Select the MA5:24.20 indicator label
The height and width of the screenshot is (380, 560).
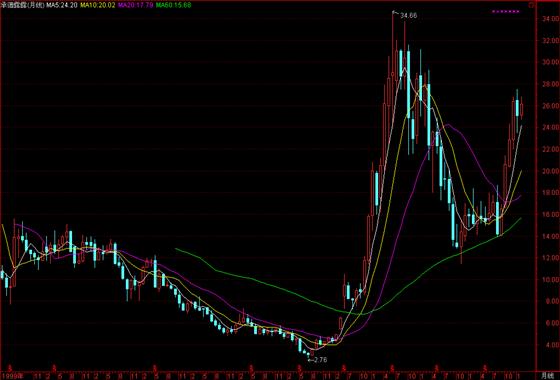[61, 5]
